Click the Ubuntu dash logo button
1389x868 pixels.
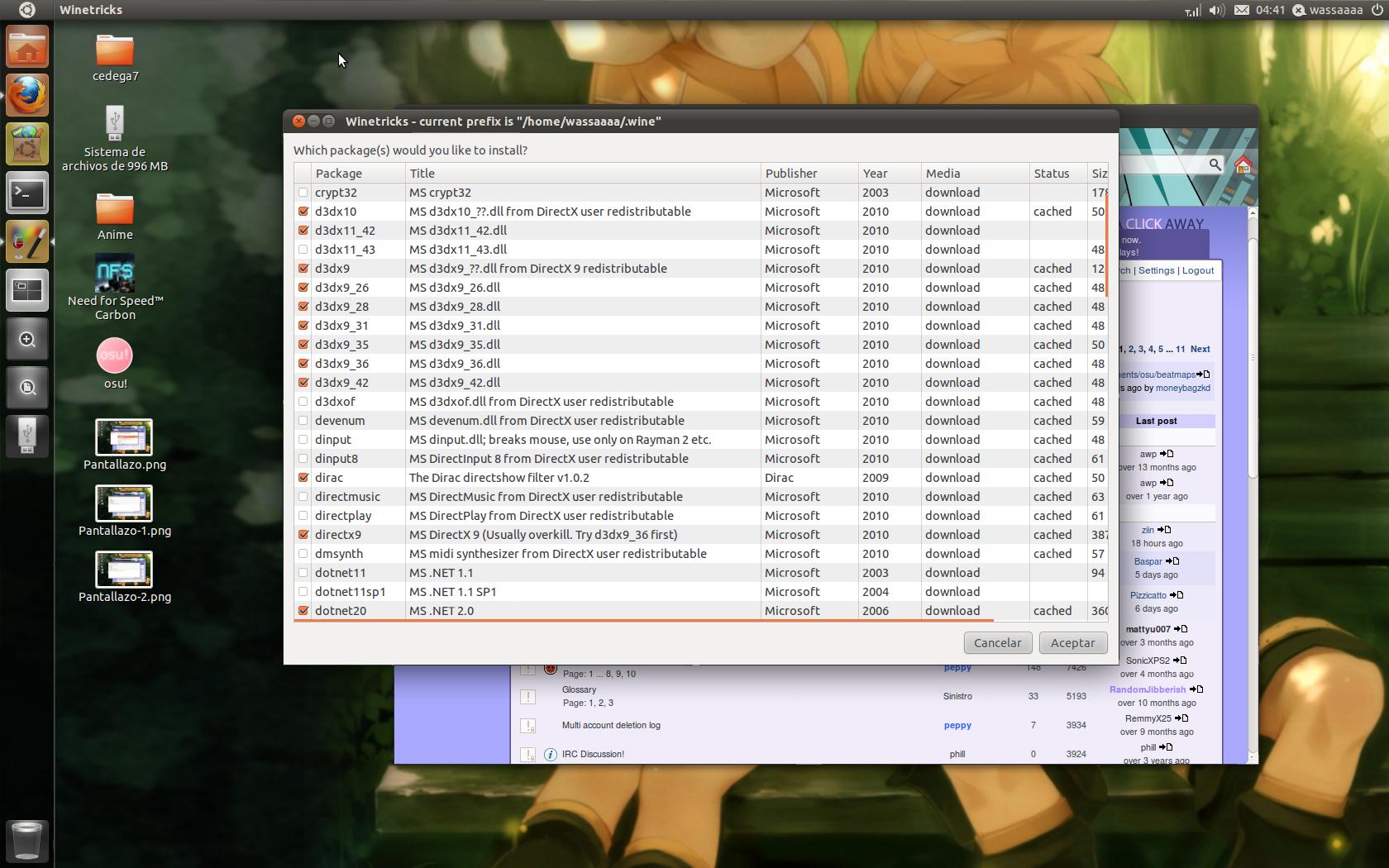26,10
